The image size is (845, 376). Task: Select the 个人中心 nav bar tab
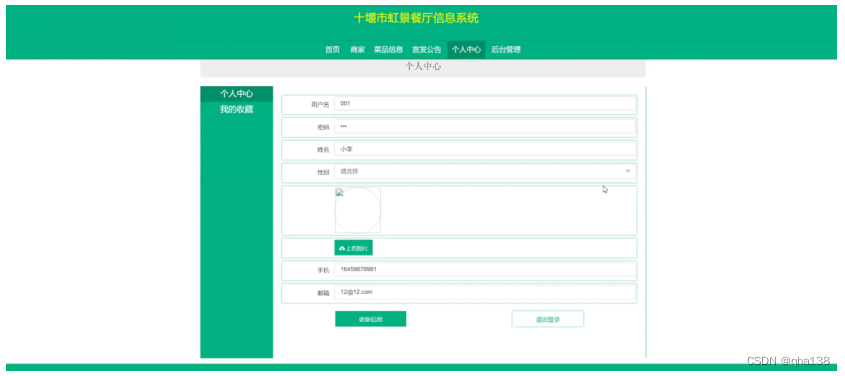coord(466,50)
